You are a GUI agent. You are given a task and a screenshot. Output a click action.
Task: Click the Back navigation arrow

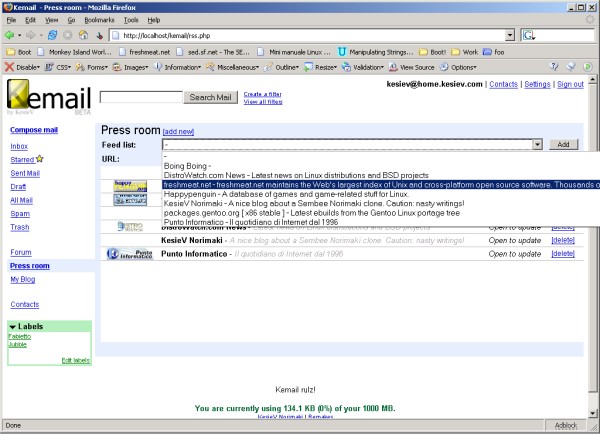coord(9,36)
